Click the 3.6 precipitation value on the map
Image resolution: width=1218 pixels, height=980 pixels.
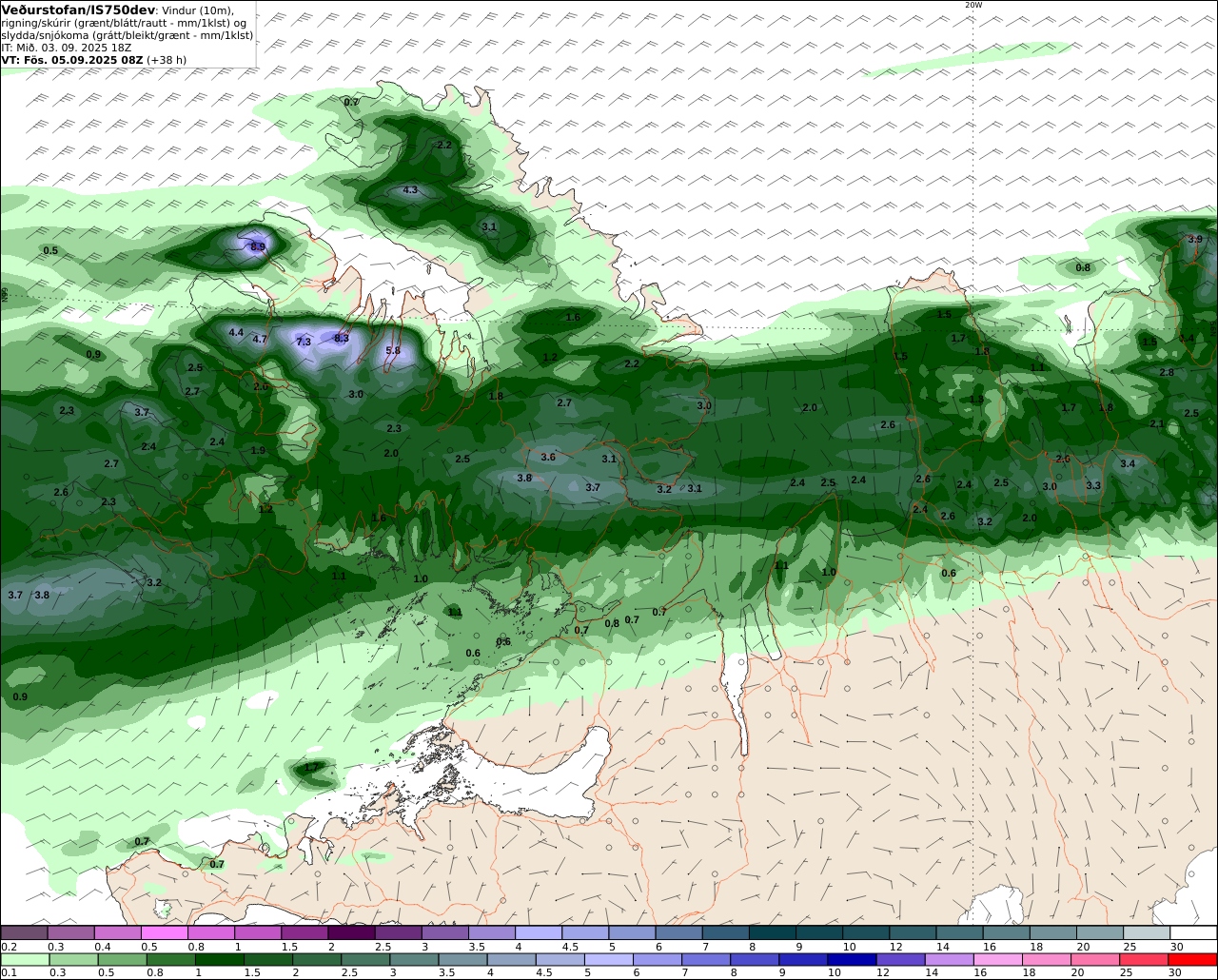coord(548,458)
